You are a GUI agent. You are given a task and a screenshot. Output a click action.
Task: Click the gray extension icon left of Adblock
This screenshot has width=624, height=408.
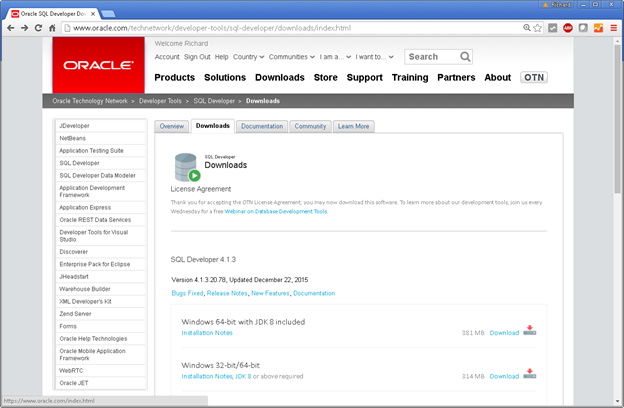coord(553,28)
